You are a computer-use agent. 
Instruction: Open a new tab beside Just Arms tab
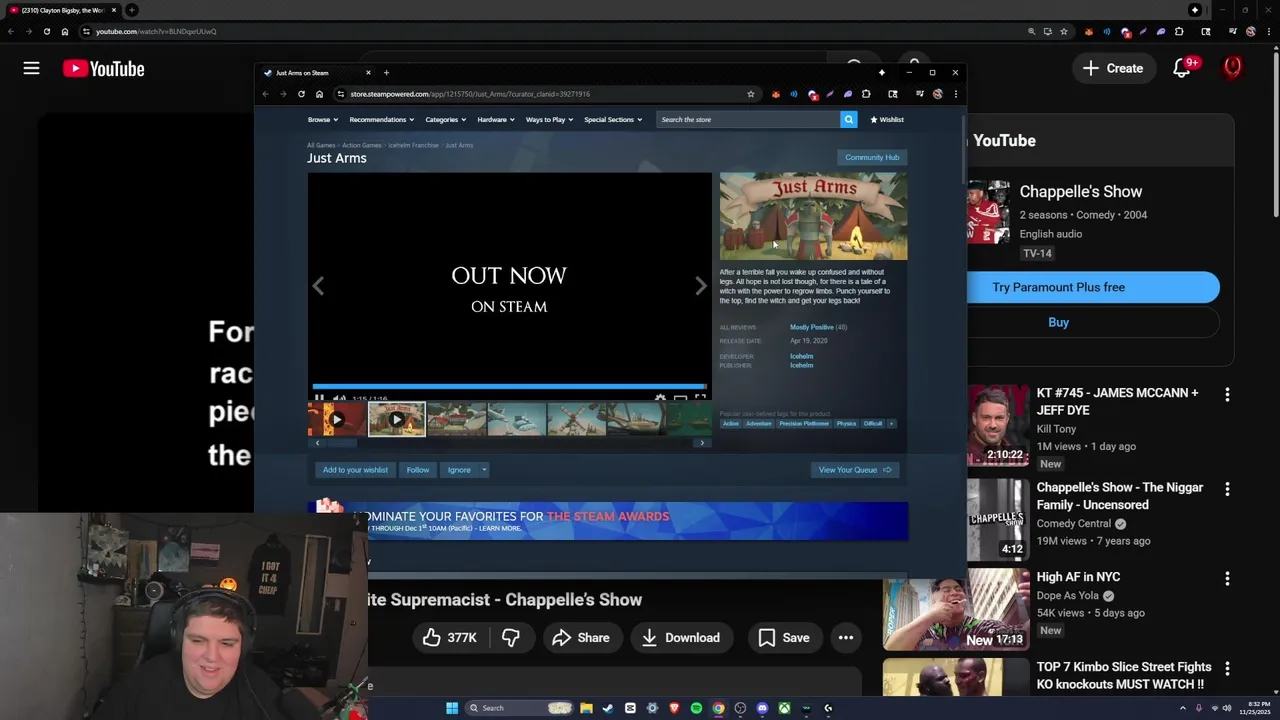[386, 72]
